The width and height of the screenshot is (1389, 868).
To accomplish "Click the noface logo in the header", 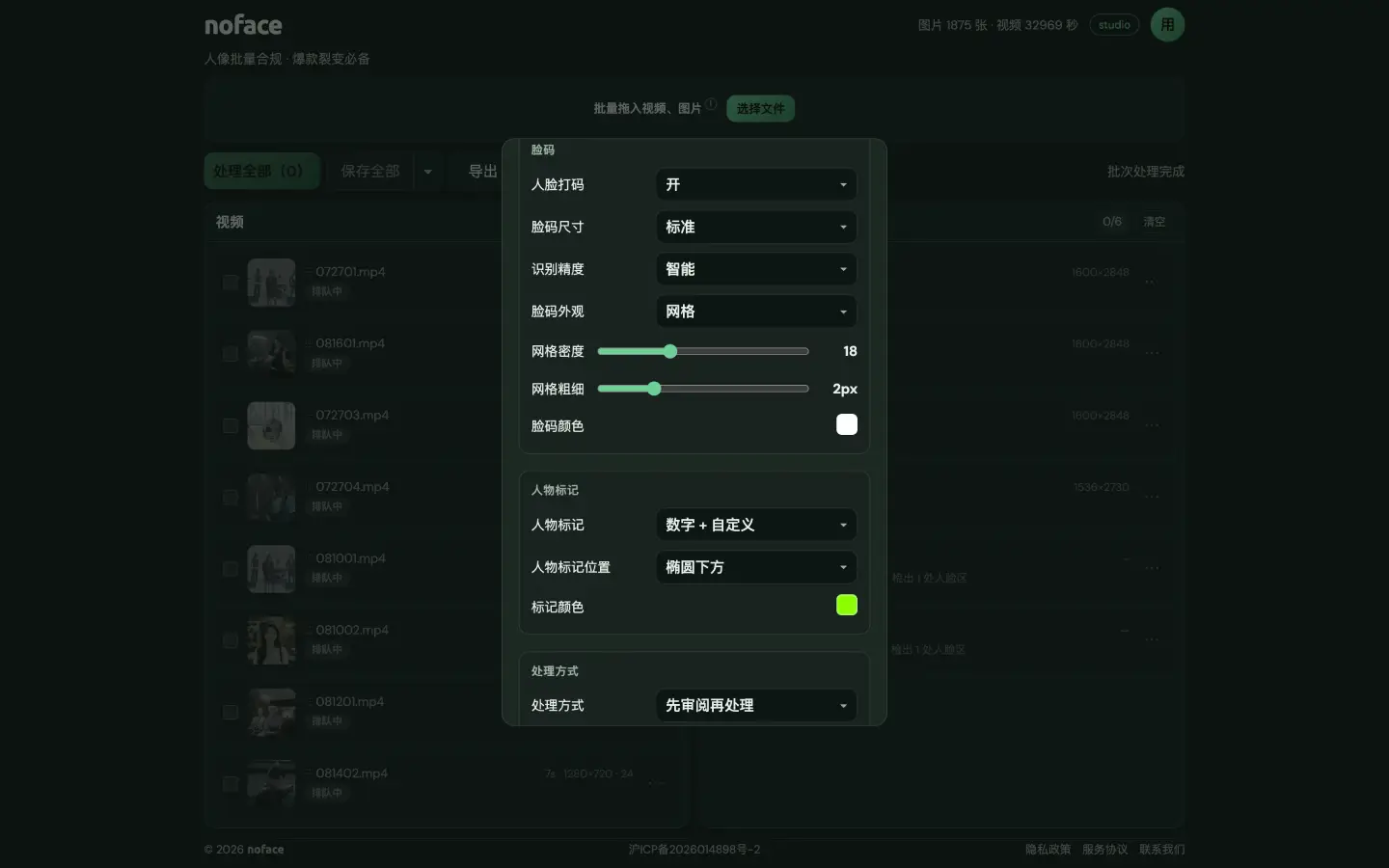I will pyautogui.click(x=243, y=25).
